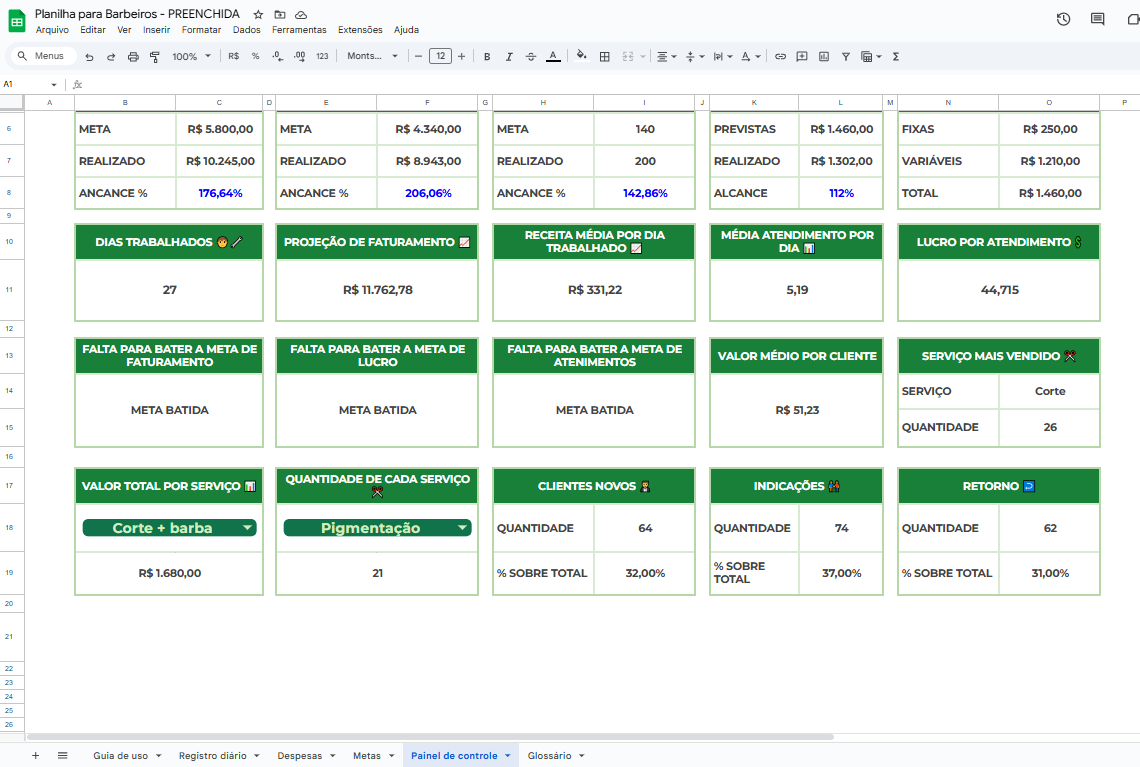Screen dimensions: 1140x767
Task: Click the borders icon
Action: (605, 57)
